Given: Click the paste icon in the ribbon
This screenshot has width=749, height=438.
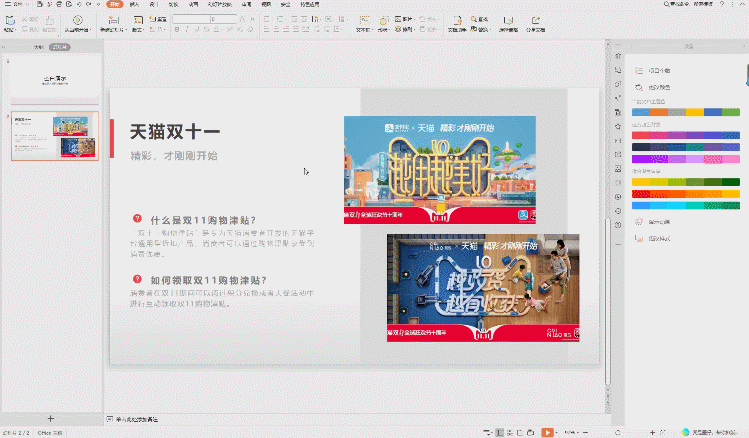Looking at the screenshot, I should (x=9, y=21).
